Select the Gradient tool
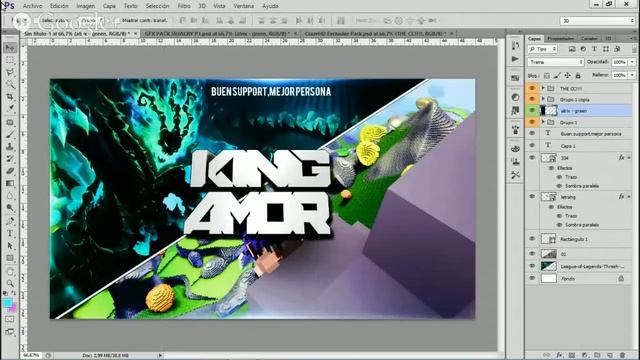The height and width of the screenshot is (360, 640). pyautogui.click(x=10, y=183)
